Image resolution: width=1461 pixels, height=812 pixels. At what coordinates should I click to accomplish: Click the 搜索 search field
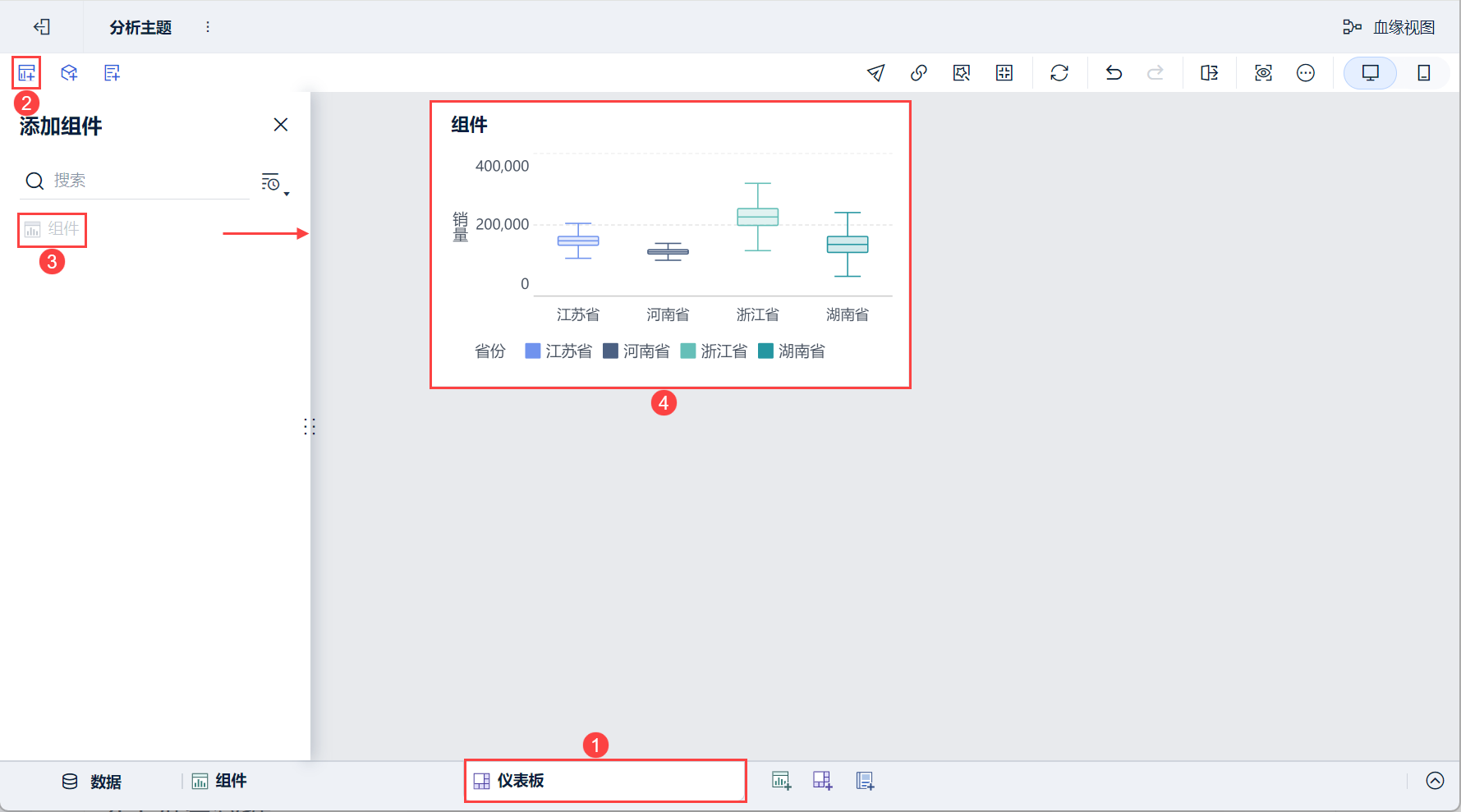point(135,181)
